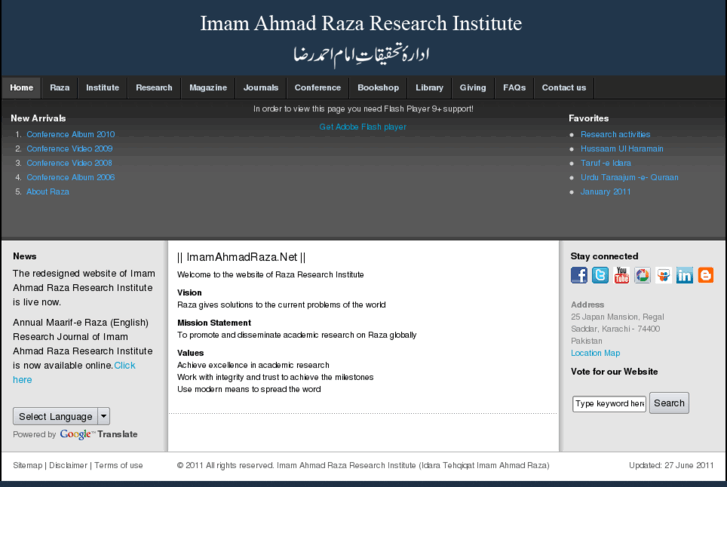
Task: Open Conference Album 2006 link
Action: point(70,177)
